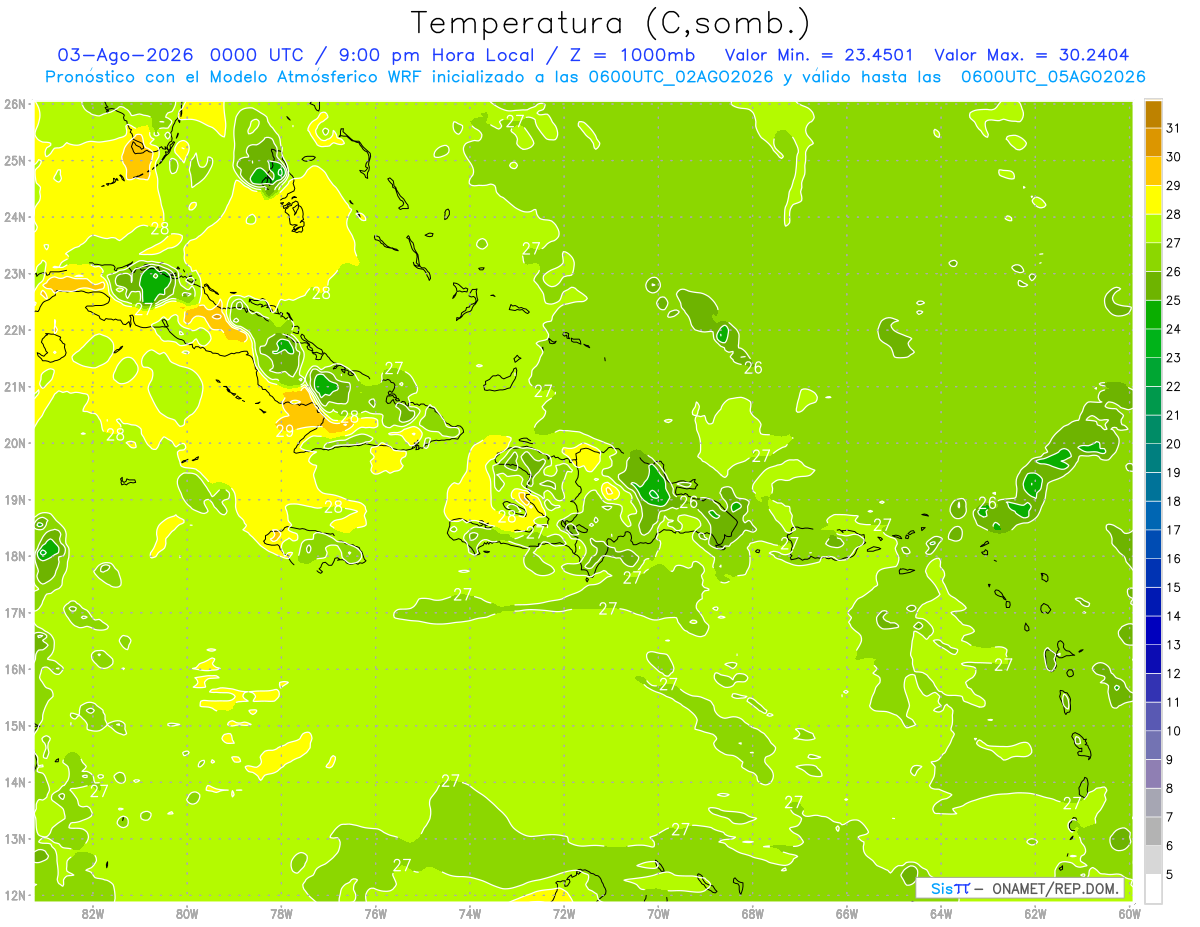
Task: Click the '8' value on the color scale
Action: [x=1170, y=789]
